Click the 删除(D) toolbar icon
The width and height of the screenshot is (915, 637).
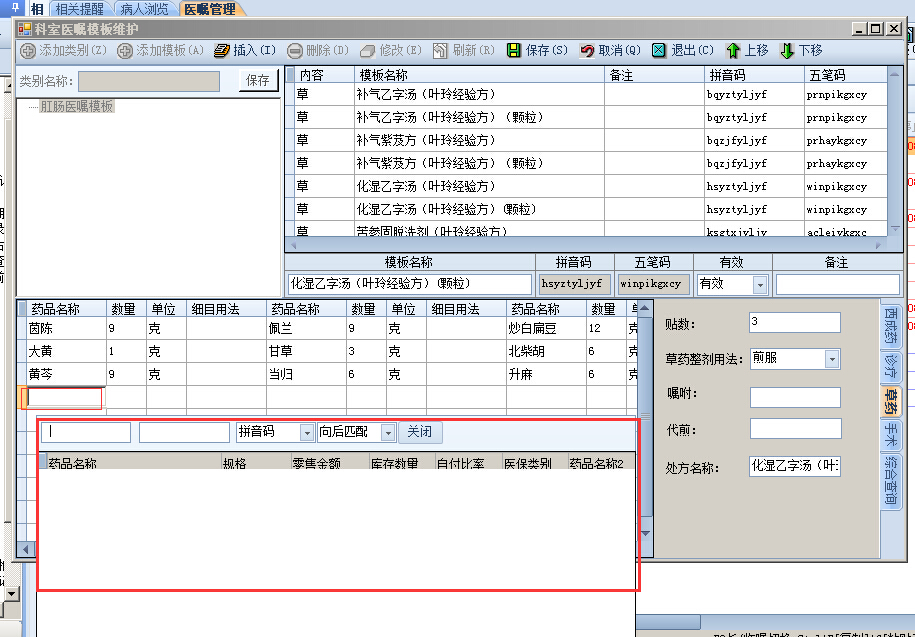click(x=295, y=51)
